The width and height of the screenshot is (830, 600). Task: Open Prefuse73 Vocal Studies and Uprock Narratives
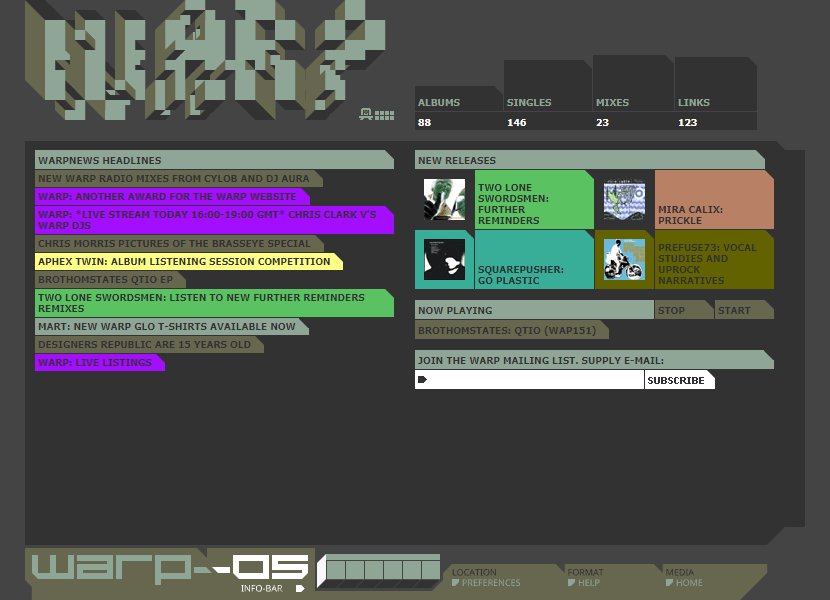pos(714,259)
